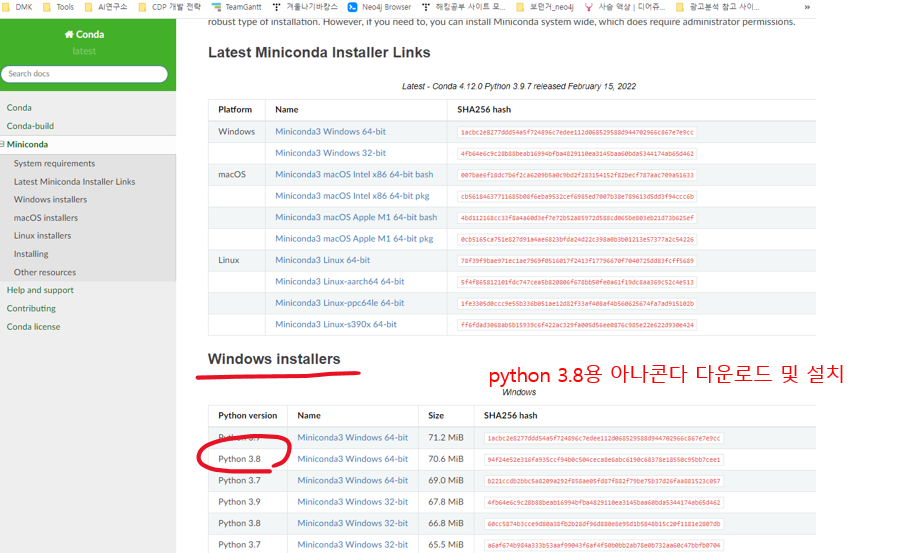Download latest Miniconda3 Windows 32-bit in top table
914x553 pixels.
pyautogui.click(x=331, y=153)
